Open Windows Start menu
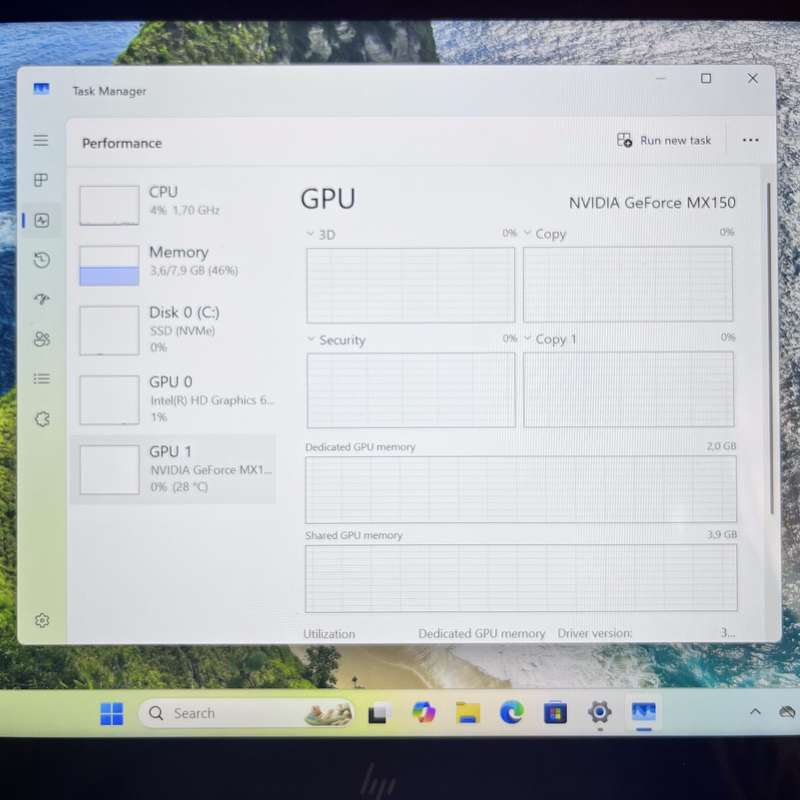This screenshot has height=800, width=800. point(112,713)
